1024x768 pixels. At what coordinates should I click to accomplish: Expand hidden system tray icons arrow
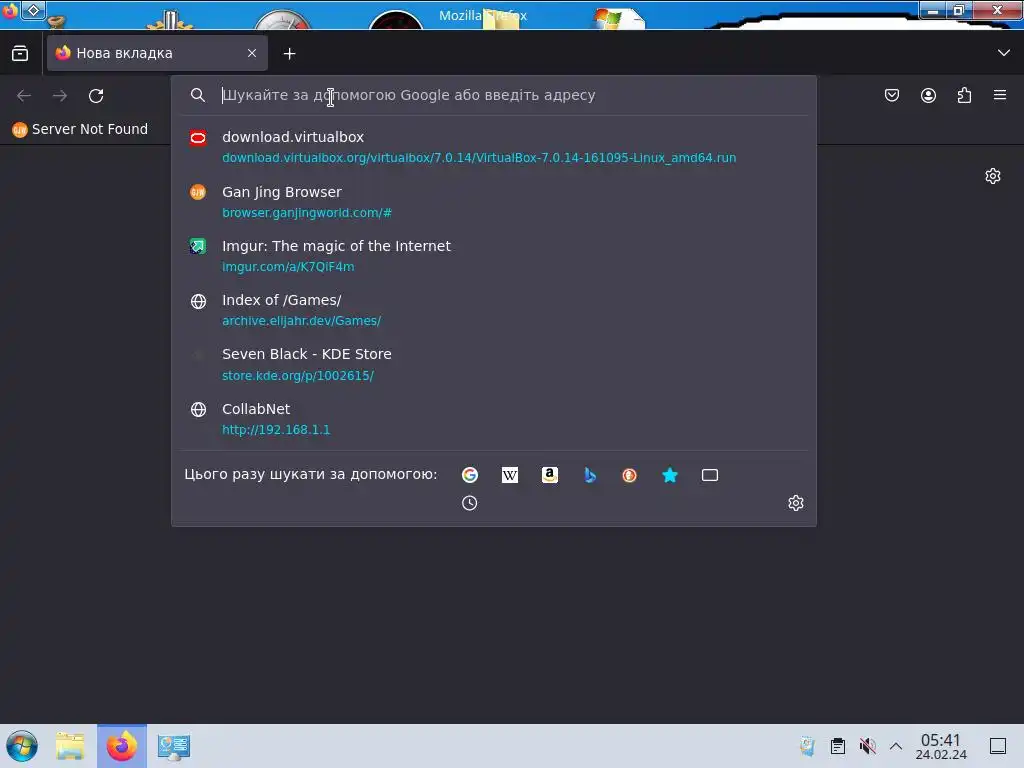[896, 746]
